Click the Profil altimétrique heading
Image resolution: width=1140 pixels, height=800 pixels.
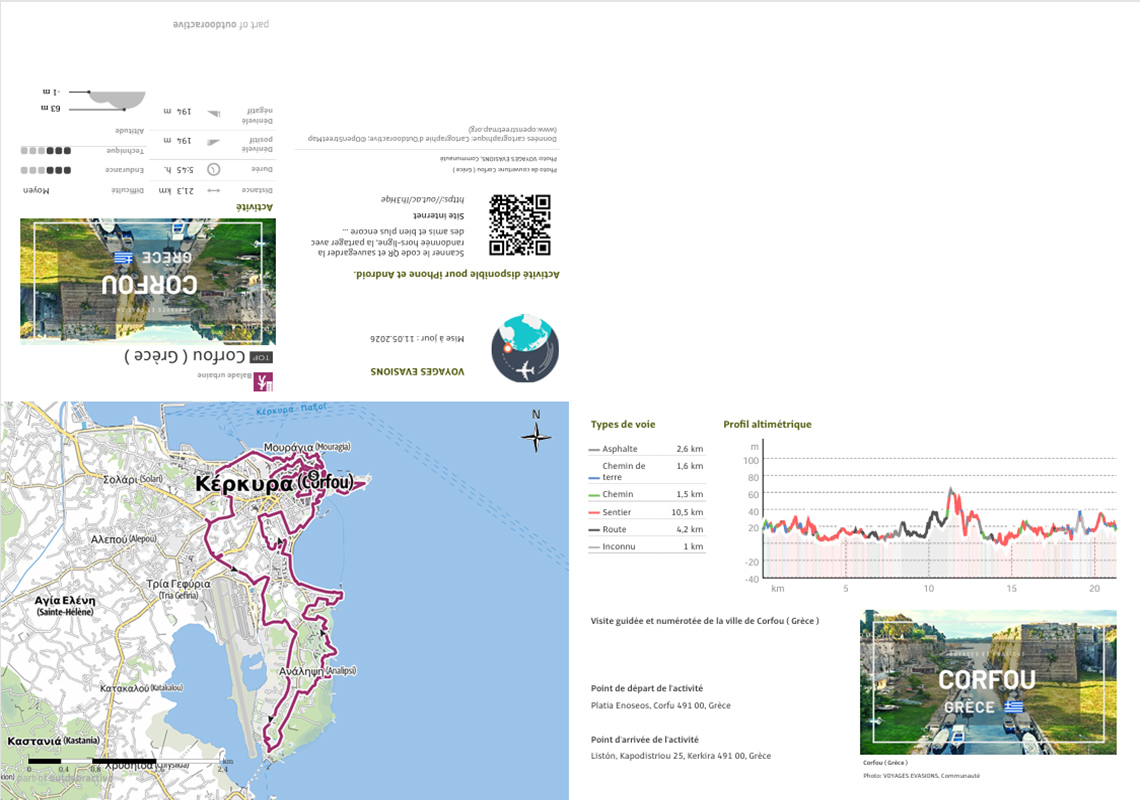[x=767, y=424]
